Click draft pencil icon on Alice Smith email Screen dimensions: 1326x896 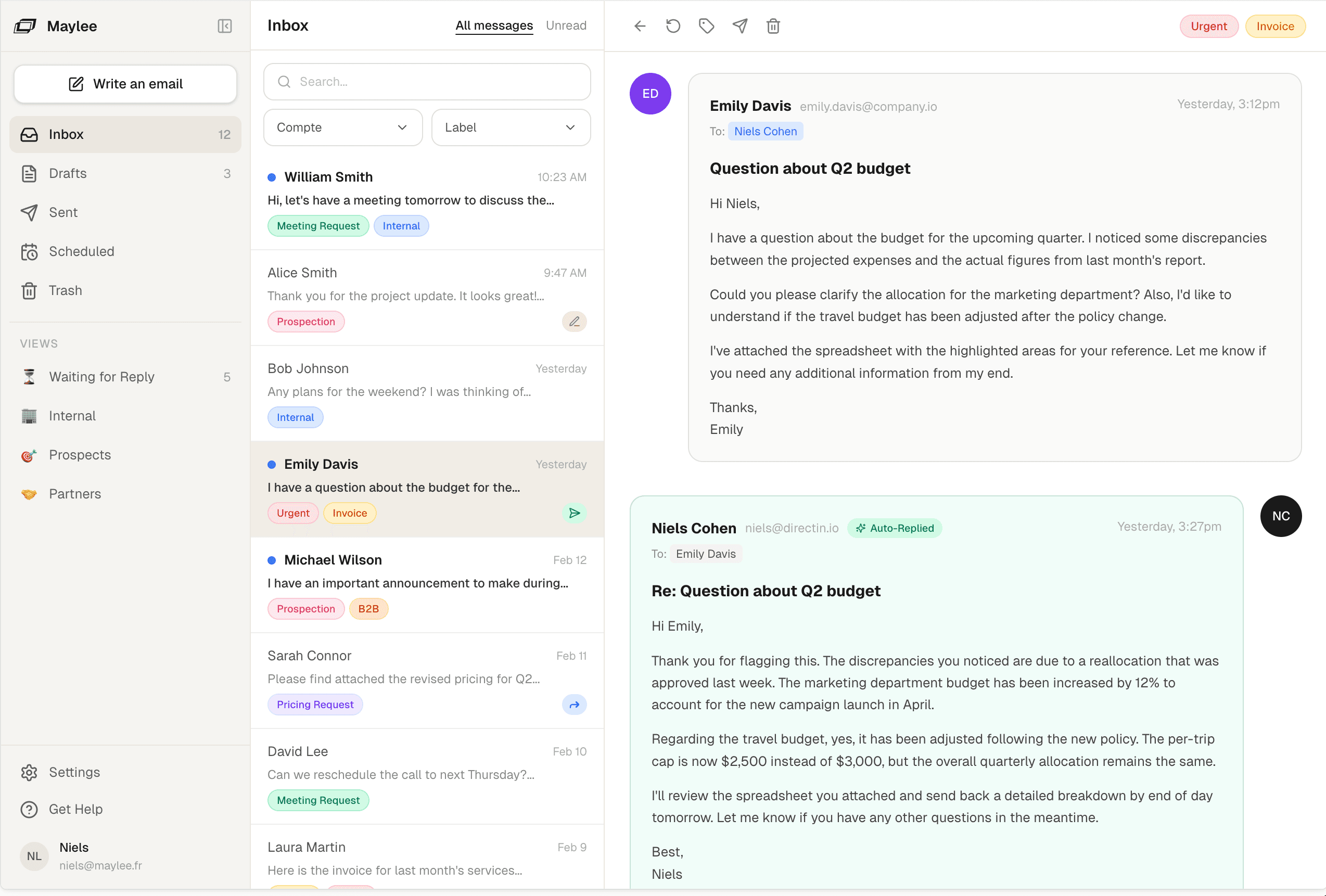[574, 322]
